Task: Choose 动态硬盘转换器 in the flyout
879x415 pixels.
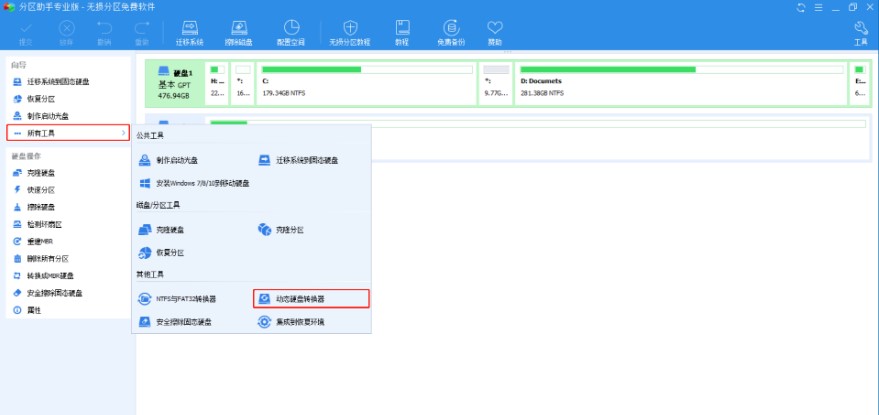Action: [311, 299]
